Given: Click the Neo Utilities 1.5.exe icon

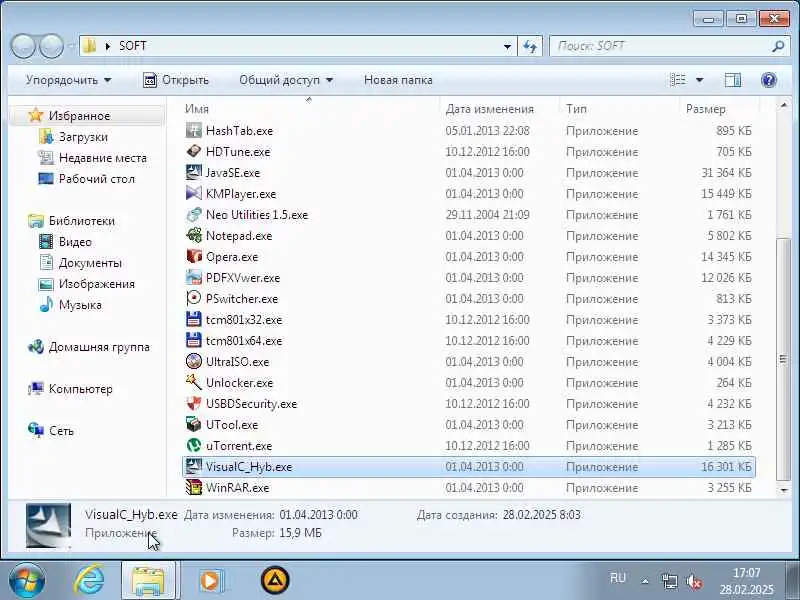Looking at the screenshot, I should click(194, 214).
